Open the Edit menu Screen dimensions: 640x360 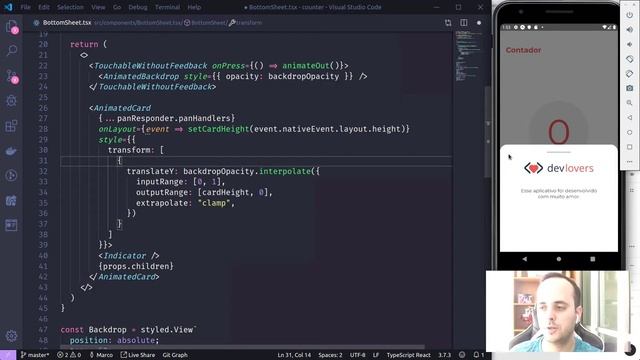coord(44,7)
